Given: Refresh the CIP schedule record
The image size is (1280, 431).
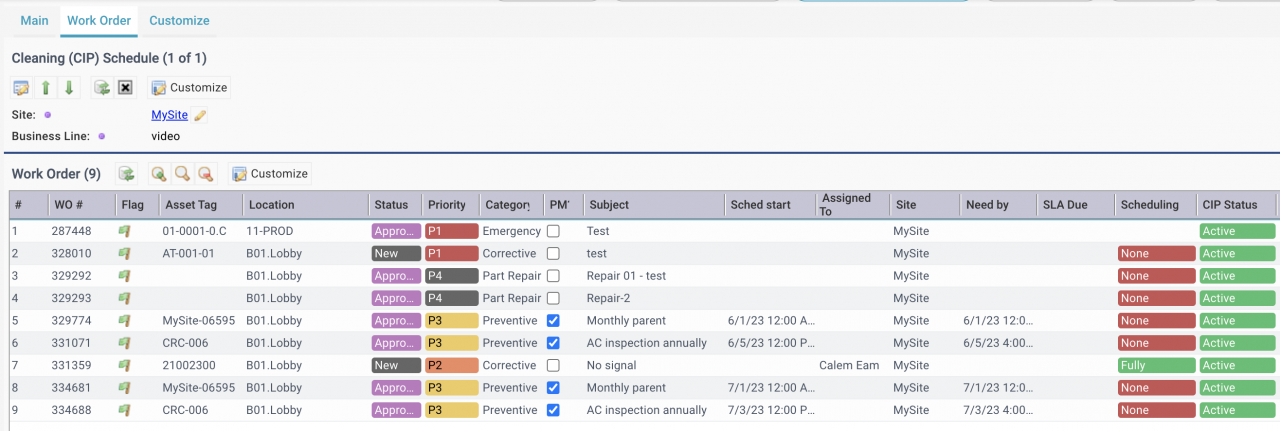Looking at the screenshot, I should [x=102, y=88].
